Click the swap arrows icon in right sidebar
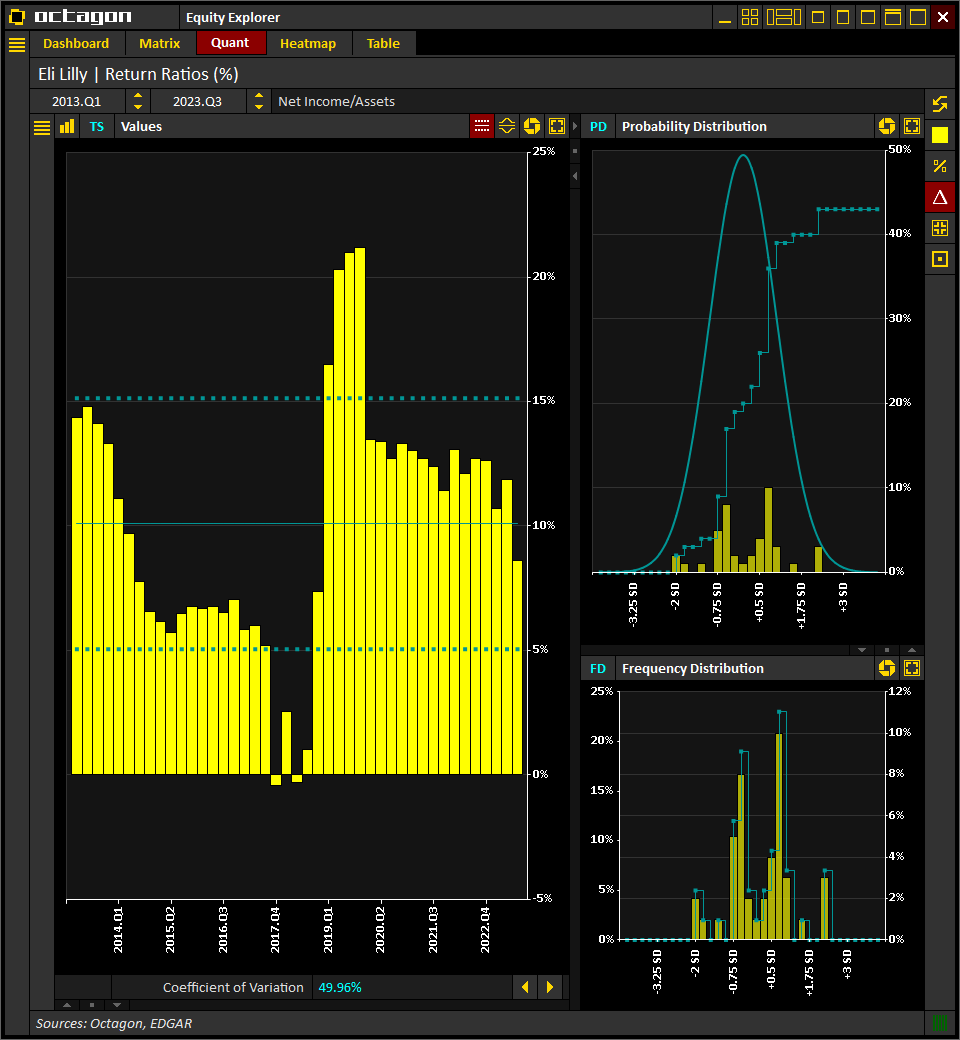 939,104
